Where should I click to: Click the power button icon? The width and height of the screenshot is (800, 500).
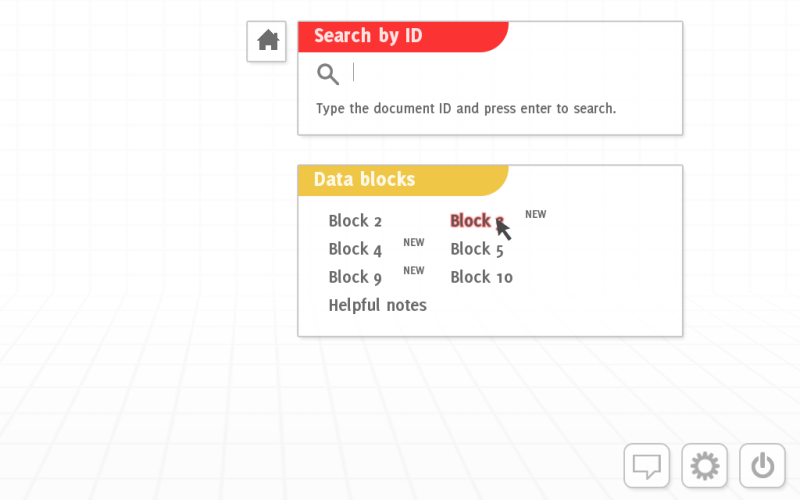click(x=762, y=466)
